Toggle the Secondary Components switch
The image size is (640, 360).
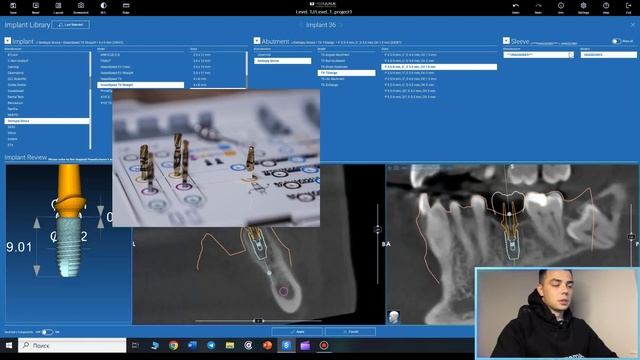coord(47,332)
